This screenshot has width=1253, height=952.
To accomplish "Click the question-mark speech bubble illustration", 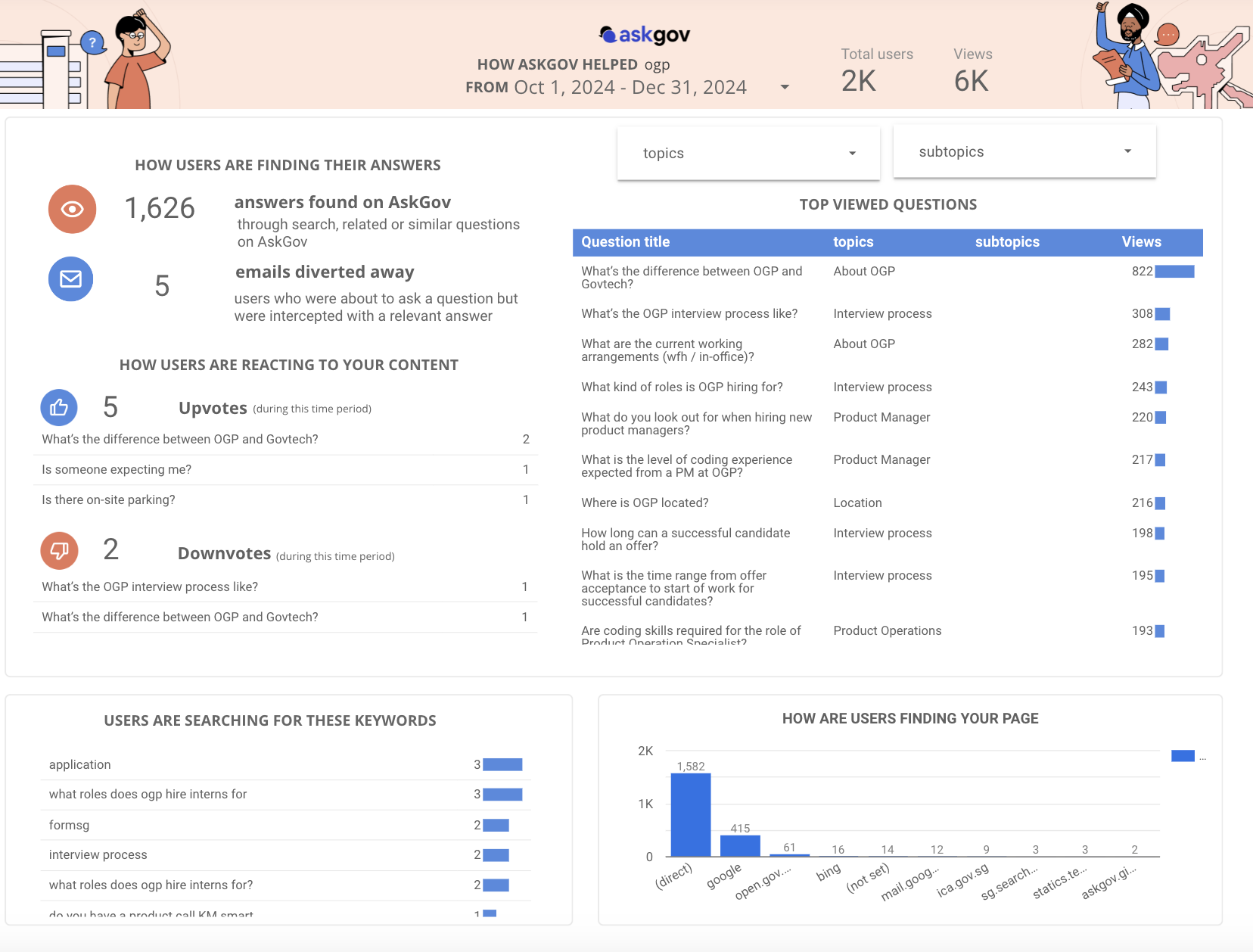I will 92,42.
